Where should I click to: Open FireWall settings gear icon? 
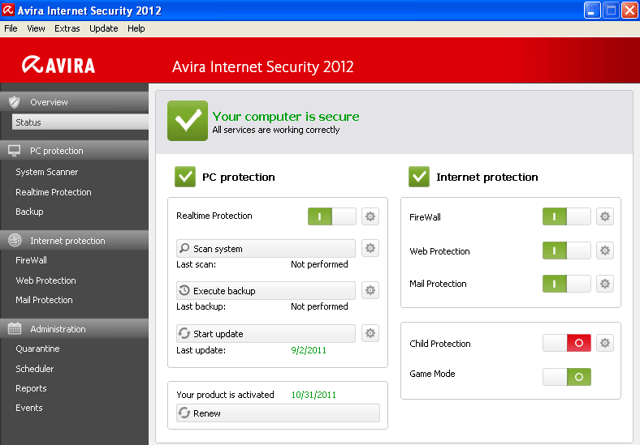coord(604,216)
